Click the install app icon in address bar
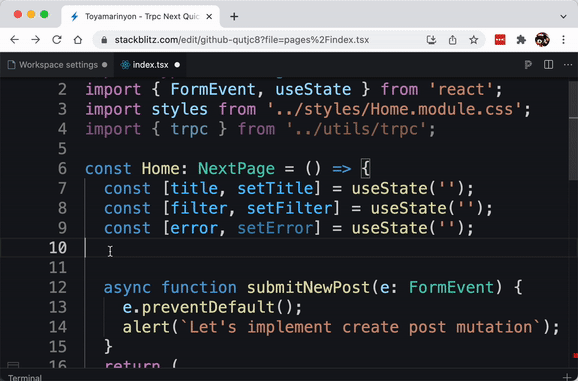Screen dimensions: 578x381 click(x=431, y=40)
